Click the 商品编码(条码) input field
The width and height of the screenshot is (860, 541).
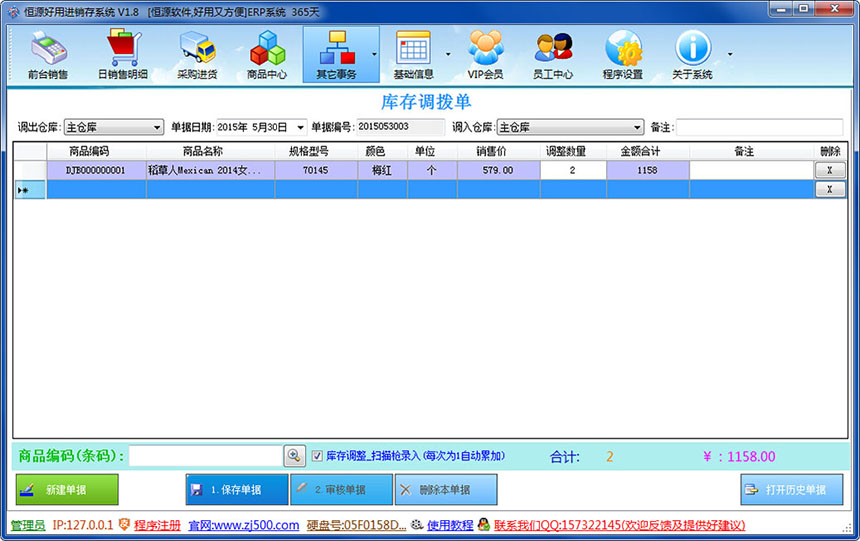click(x=205, y=456)
